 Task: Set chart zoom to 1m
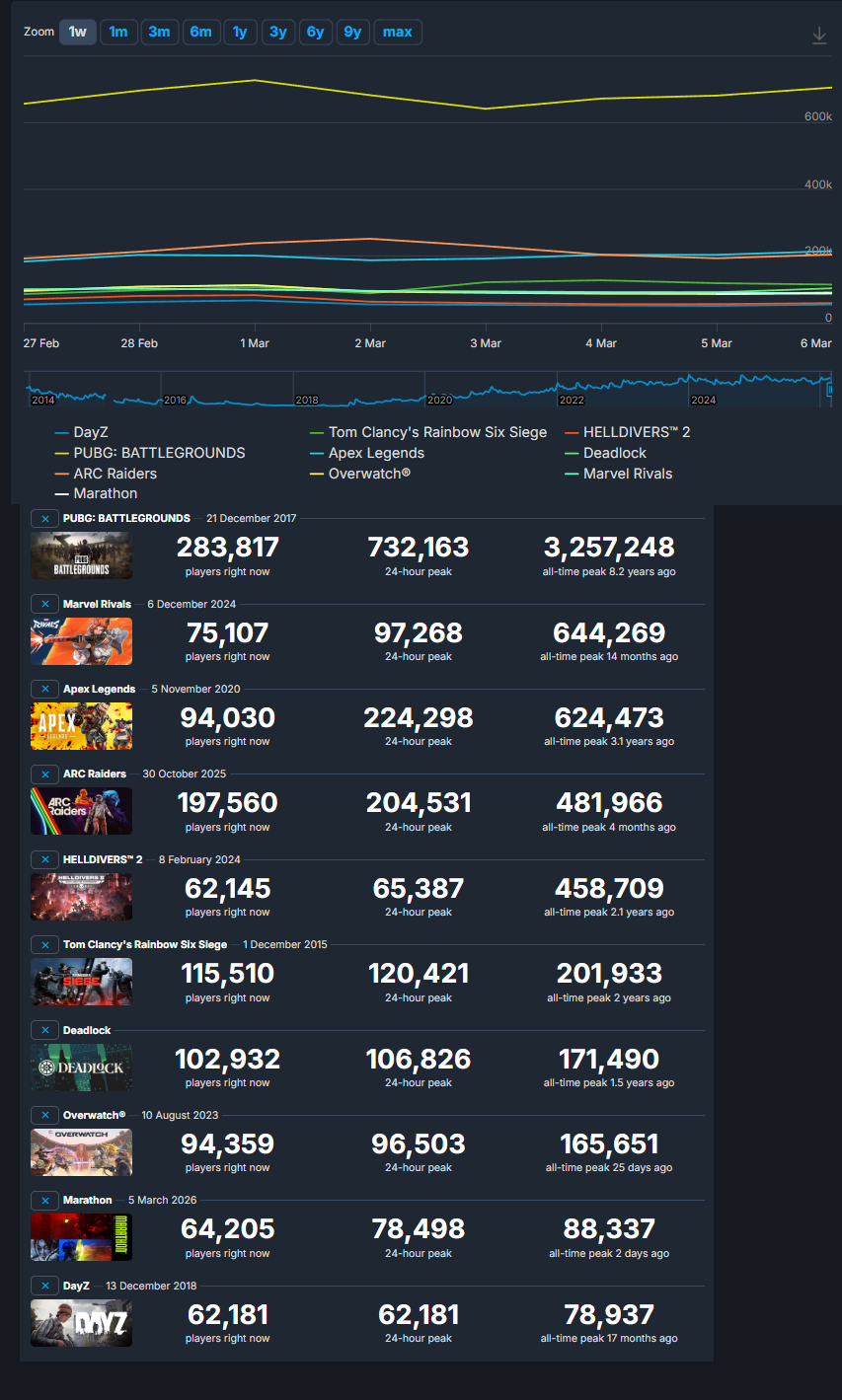[x=118, y=32]
